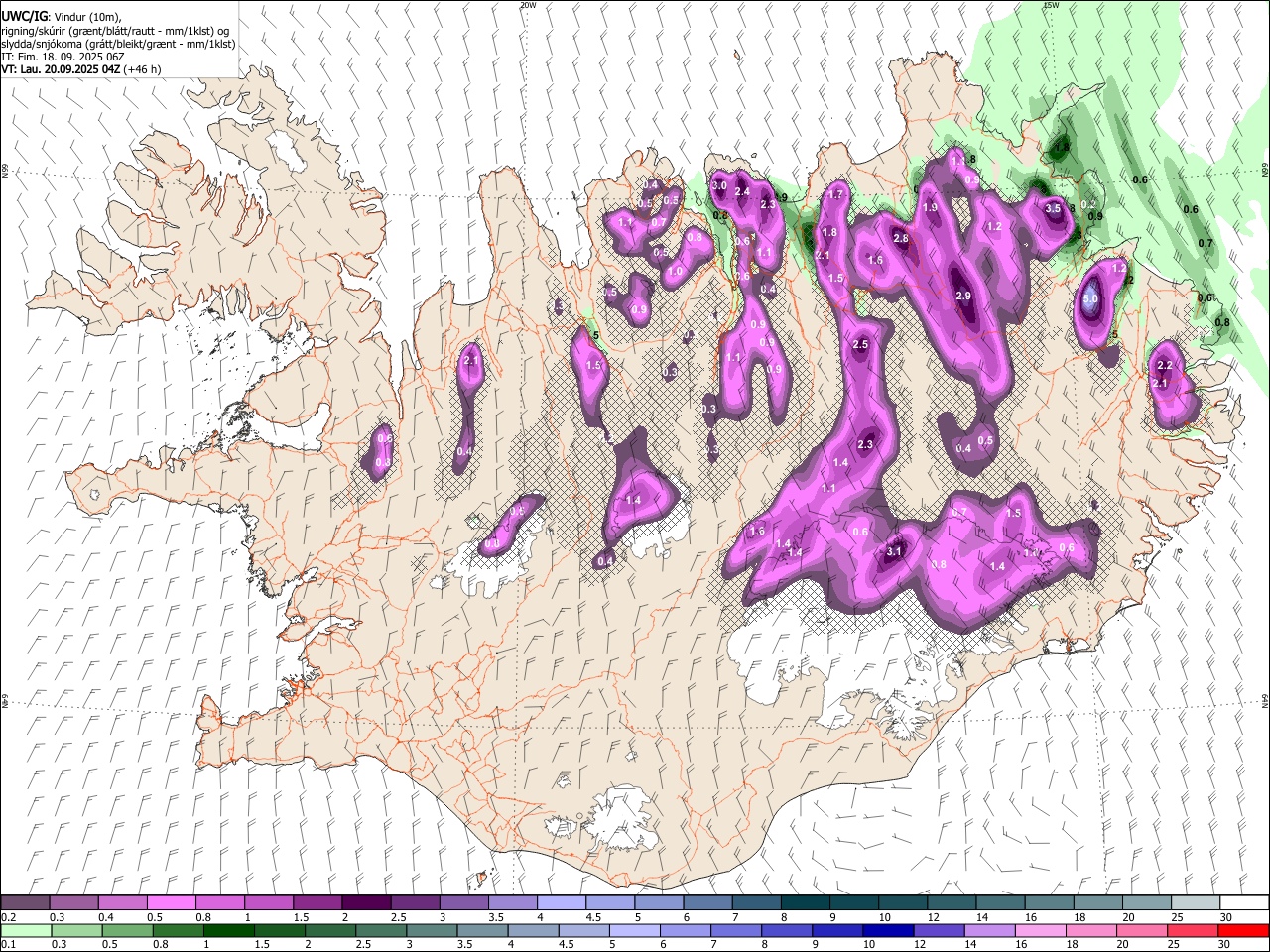Screen dimensions: 1270x952
Task: Click the 2.9 precipitation value
Action: coord(962,297)
